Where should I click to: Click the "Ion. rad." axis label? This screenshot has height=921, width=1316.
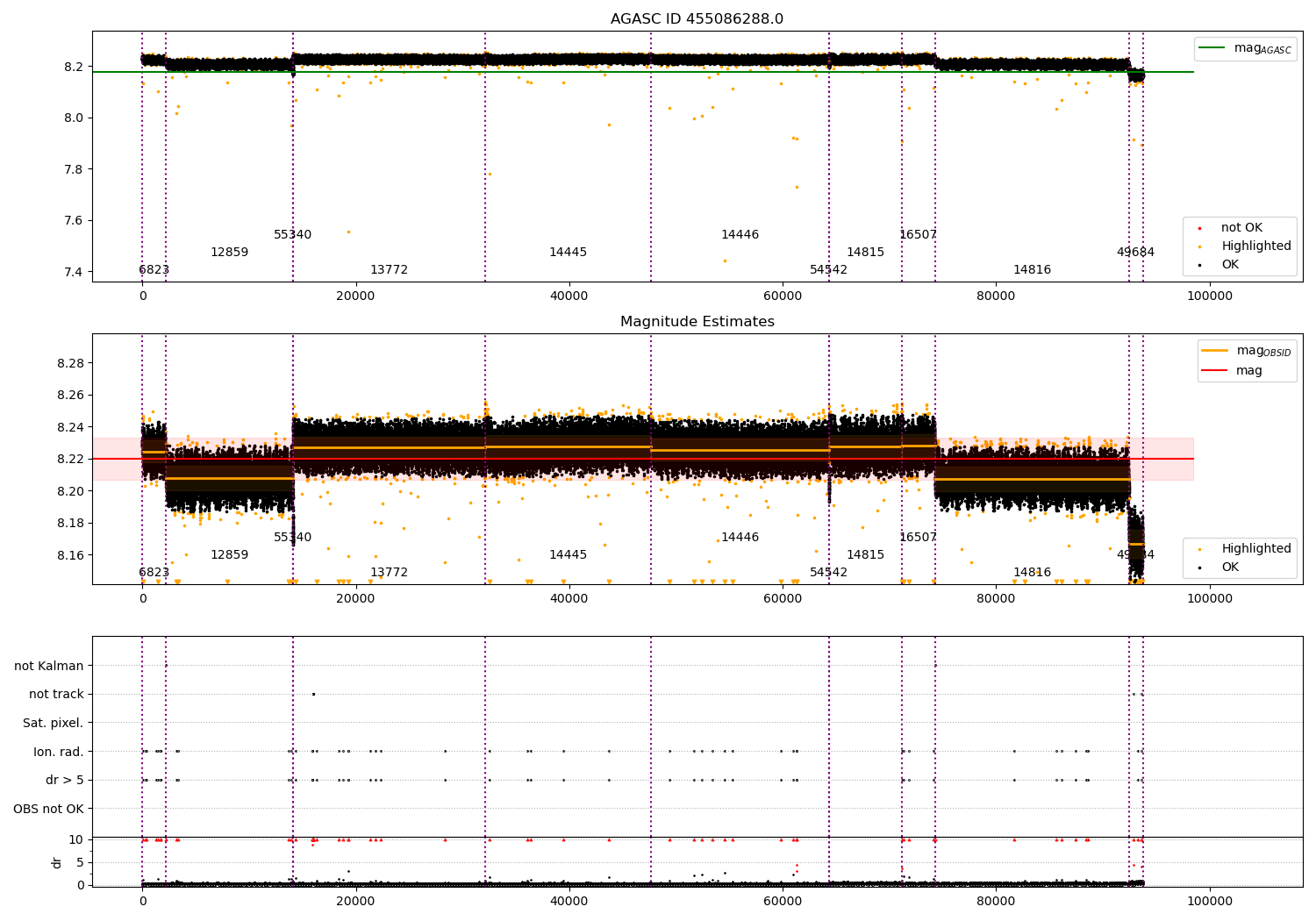(x=59, y=752)
